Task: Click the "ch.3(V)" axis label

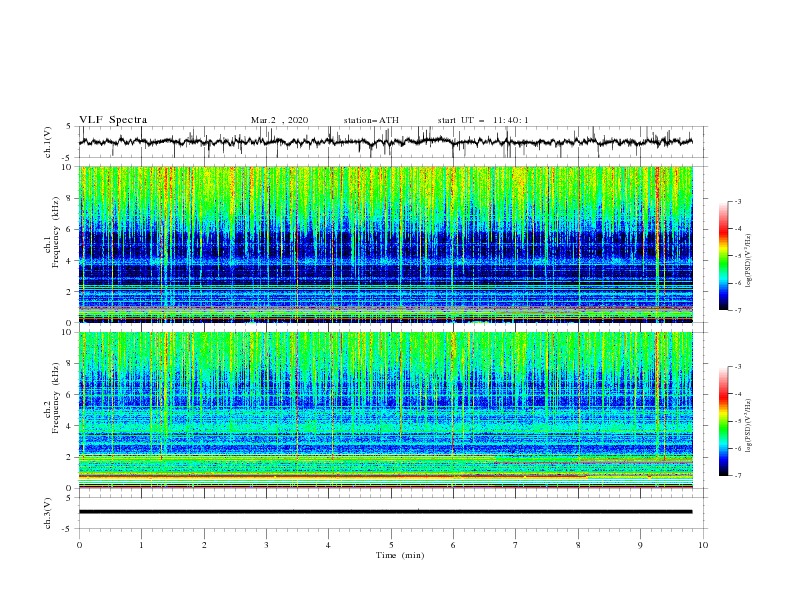Action: pos(48,513)
